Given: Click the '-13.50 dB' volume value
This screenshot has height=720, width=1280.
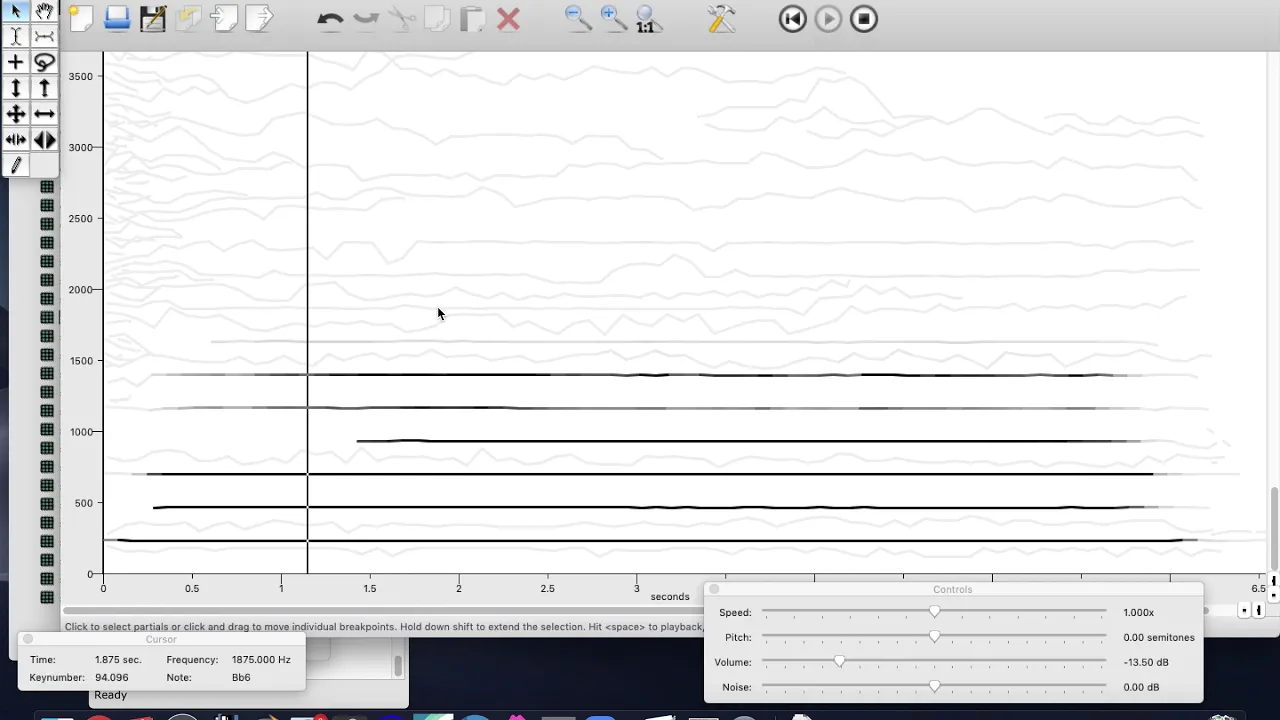Looking at the screenshot, I should point(1146,662).
